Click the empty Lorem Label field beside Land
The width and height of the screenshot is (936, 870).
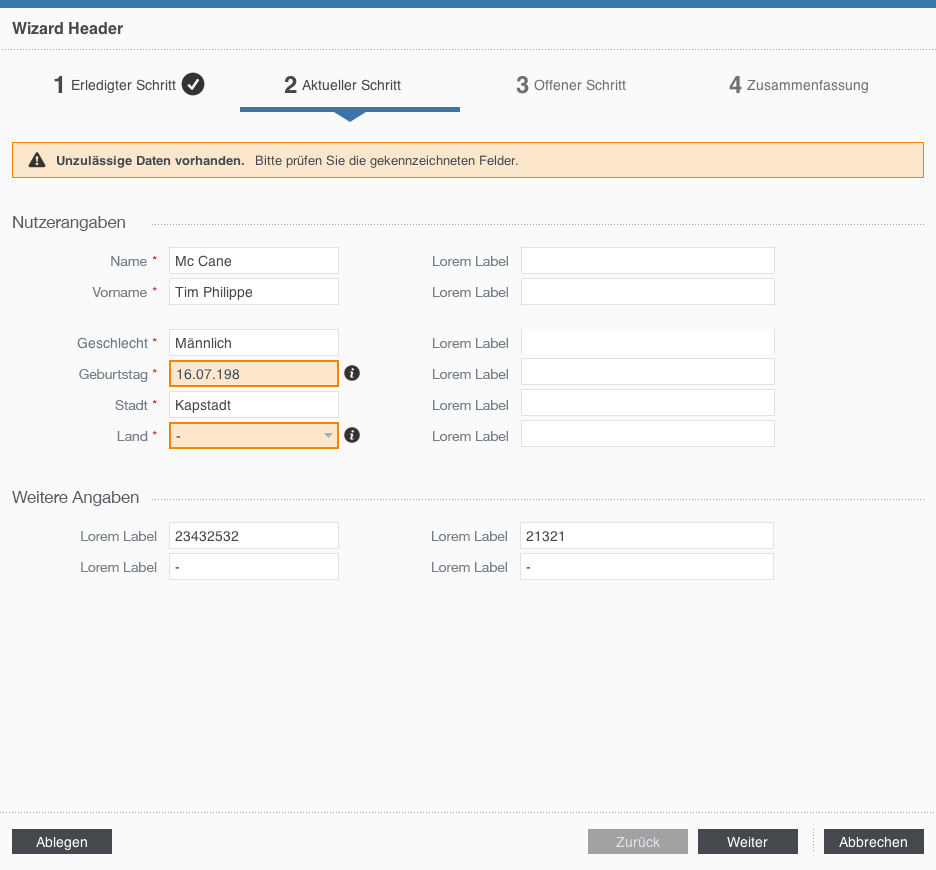[x=648, y=434]
